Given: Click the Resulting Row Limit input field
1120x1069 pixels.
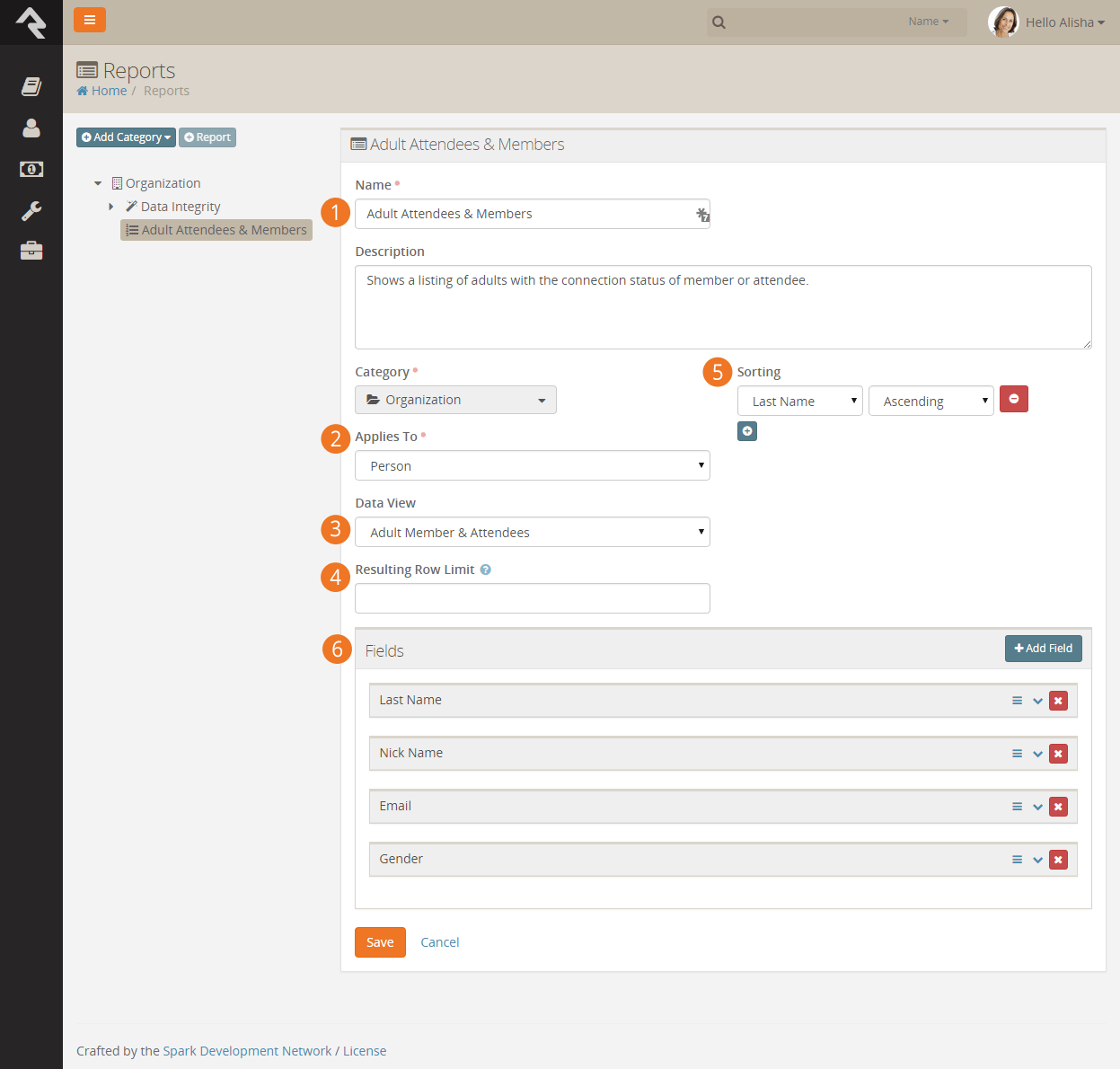Looking at the screenshot, I should click(533, 598).
